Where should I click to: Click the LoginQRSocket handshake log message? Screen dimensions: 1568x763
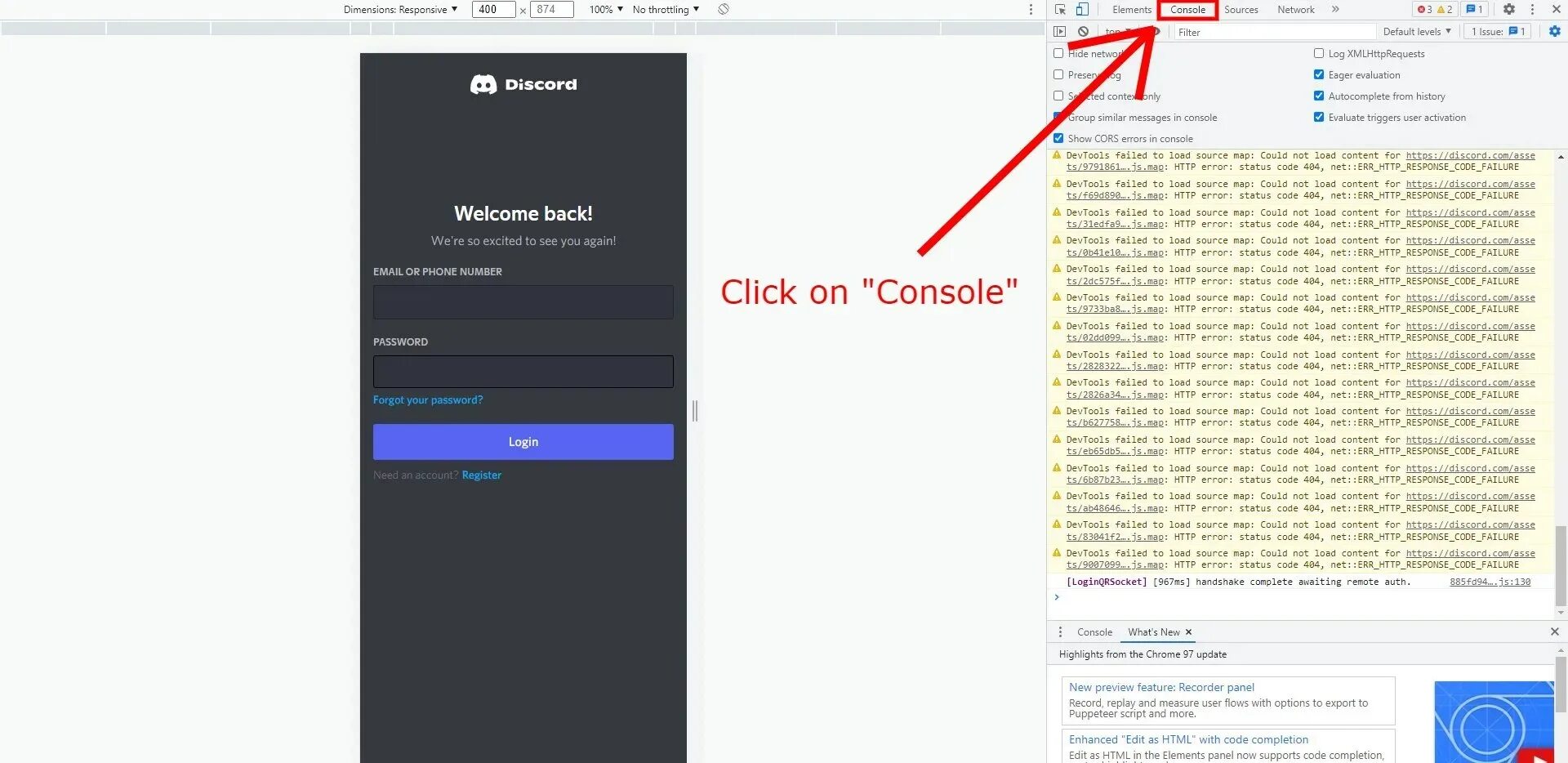pyautogui.click(x=1238, y=582)
